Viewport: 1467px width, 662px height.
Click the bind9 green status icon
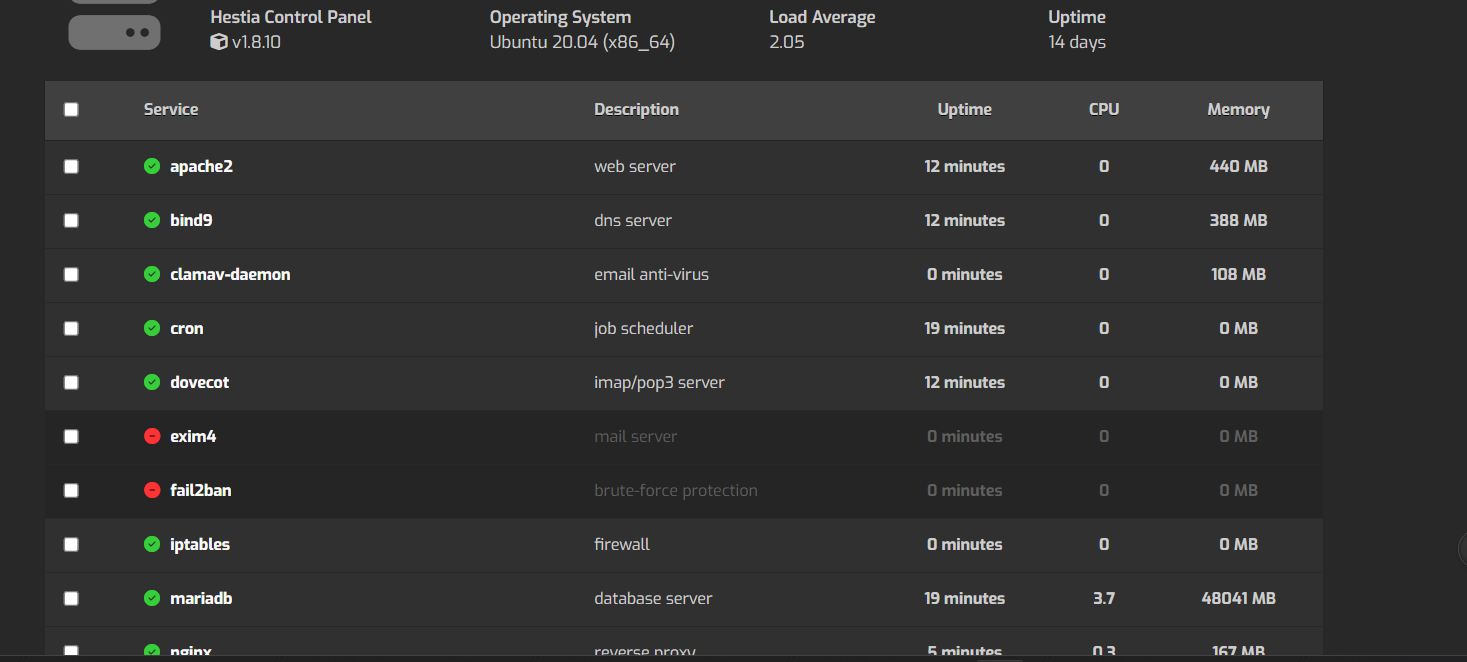click(152, 220)
